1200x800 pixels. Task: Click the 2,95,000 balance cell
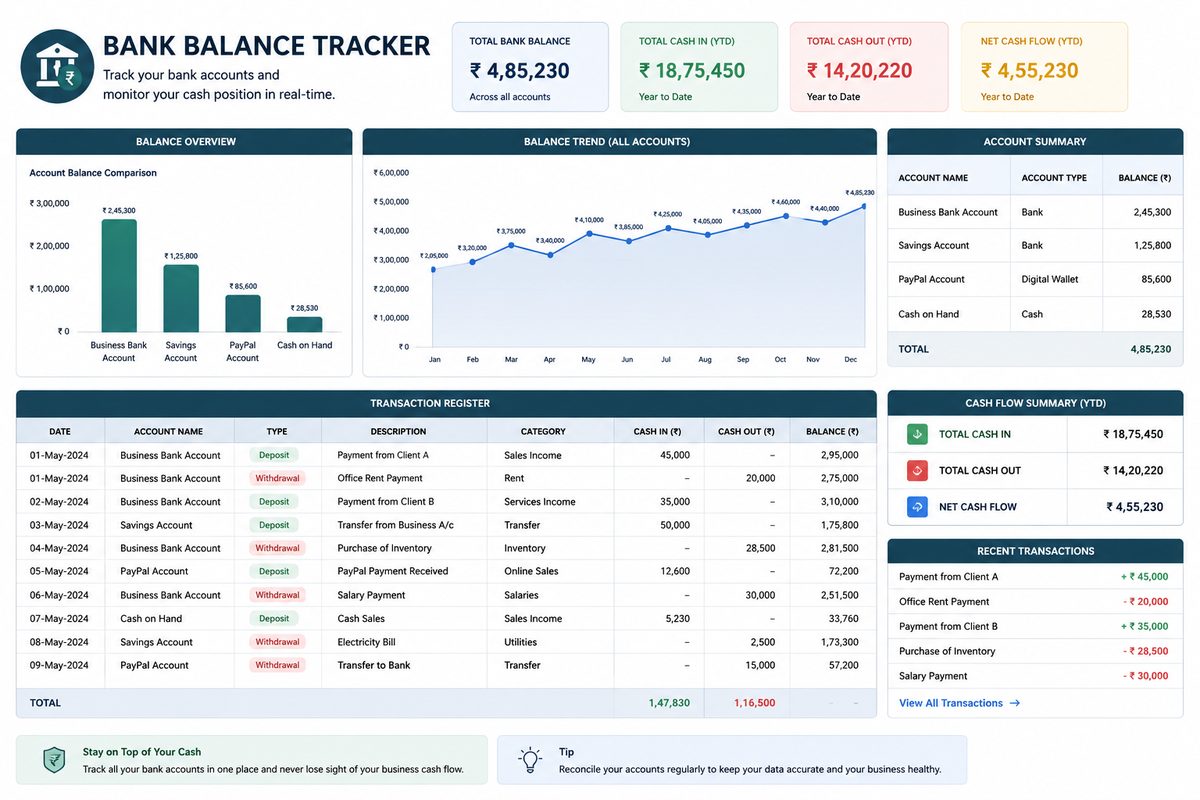(838, 455)
